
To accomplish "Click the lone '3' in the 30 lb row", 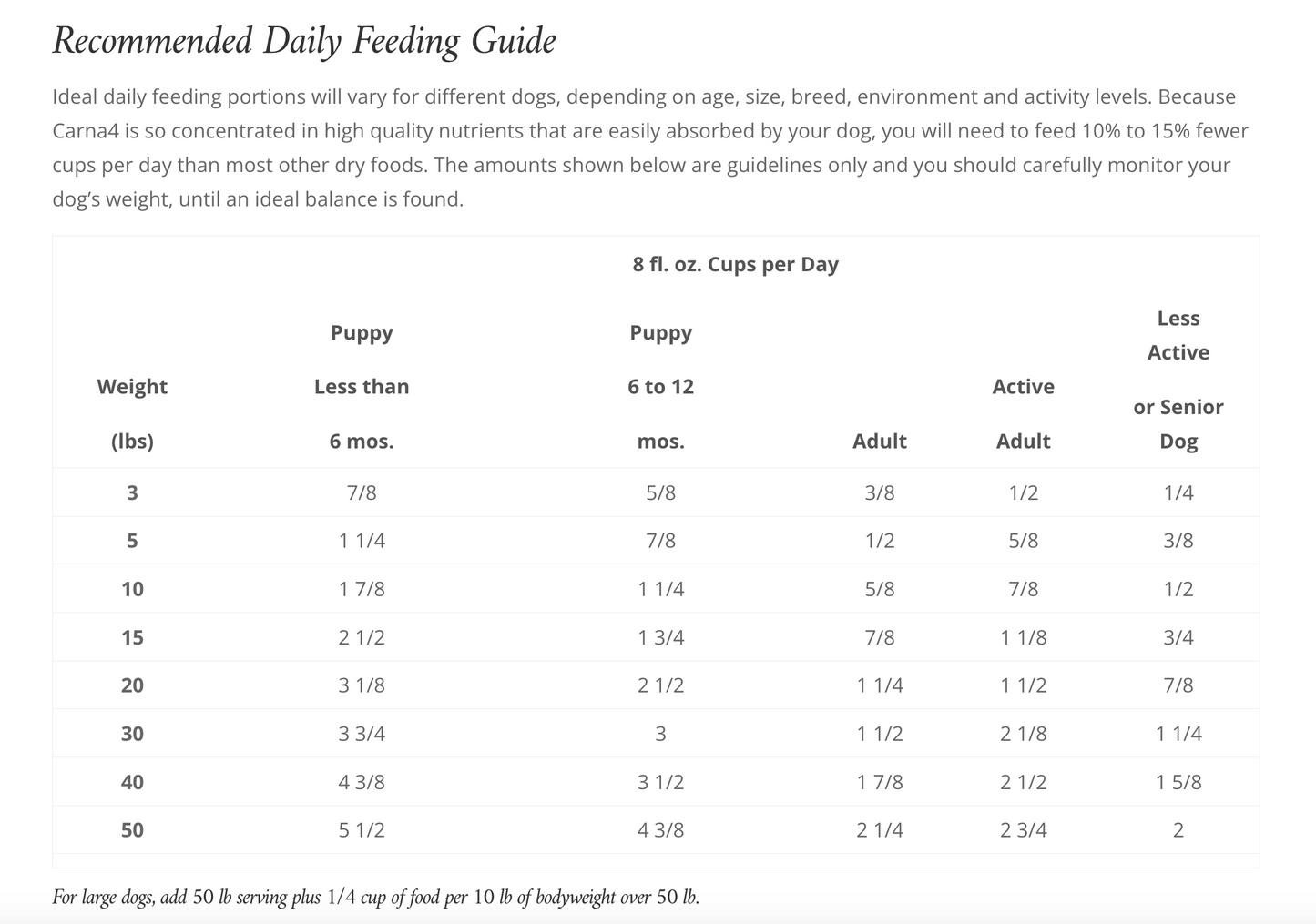I will tap(660, 734).
